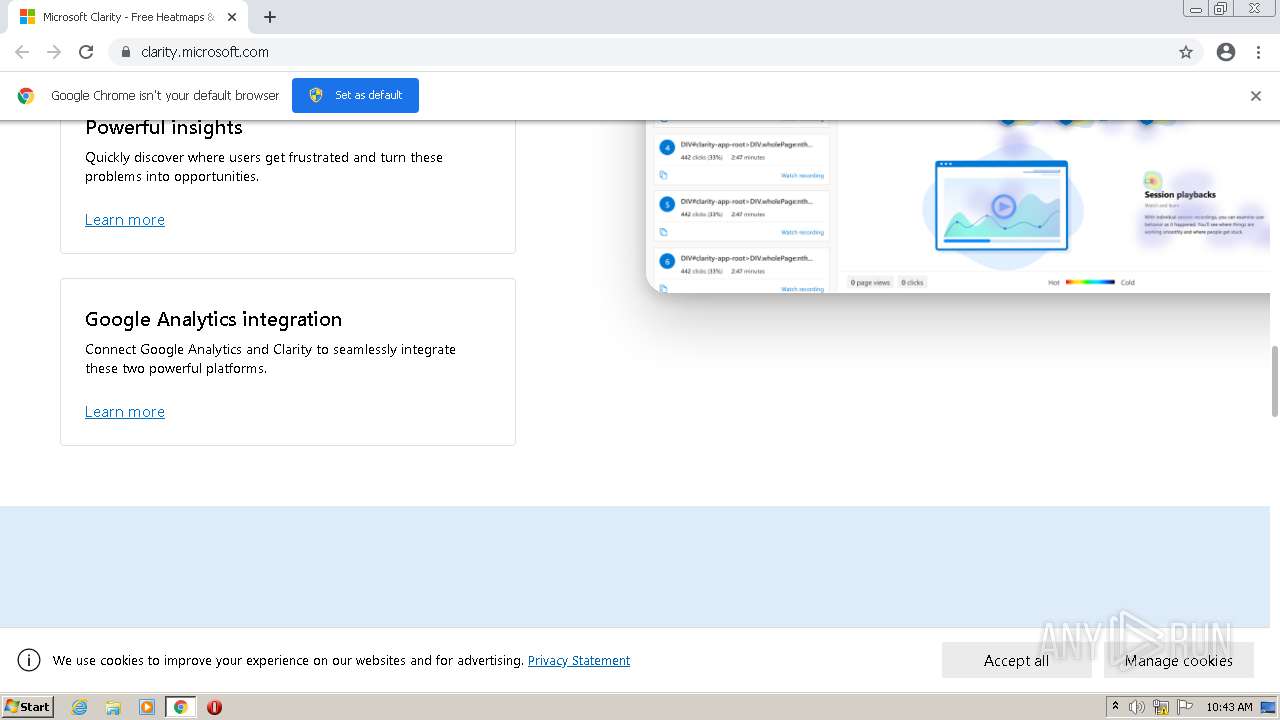Click the 0 page views chip
The image size is (1280, 720).
pos(870,283)
